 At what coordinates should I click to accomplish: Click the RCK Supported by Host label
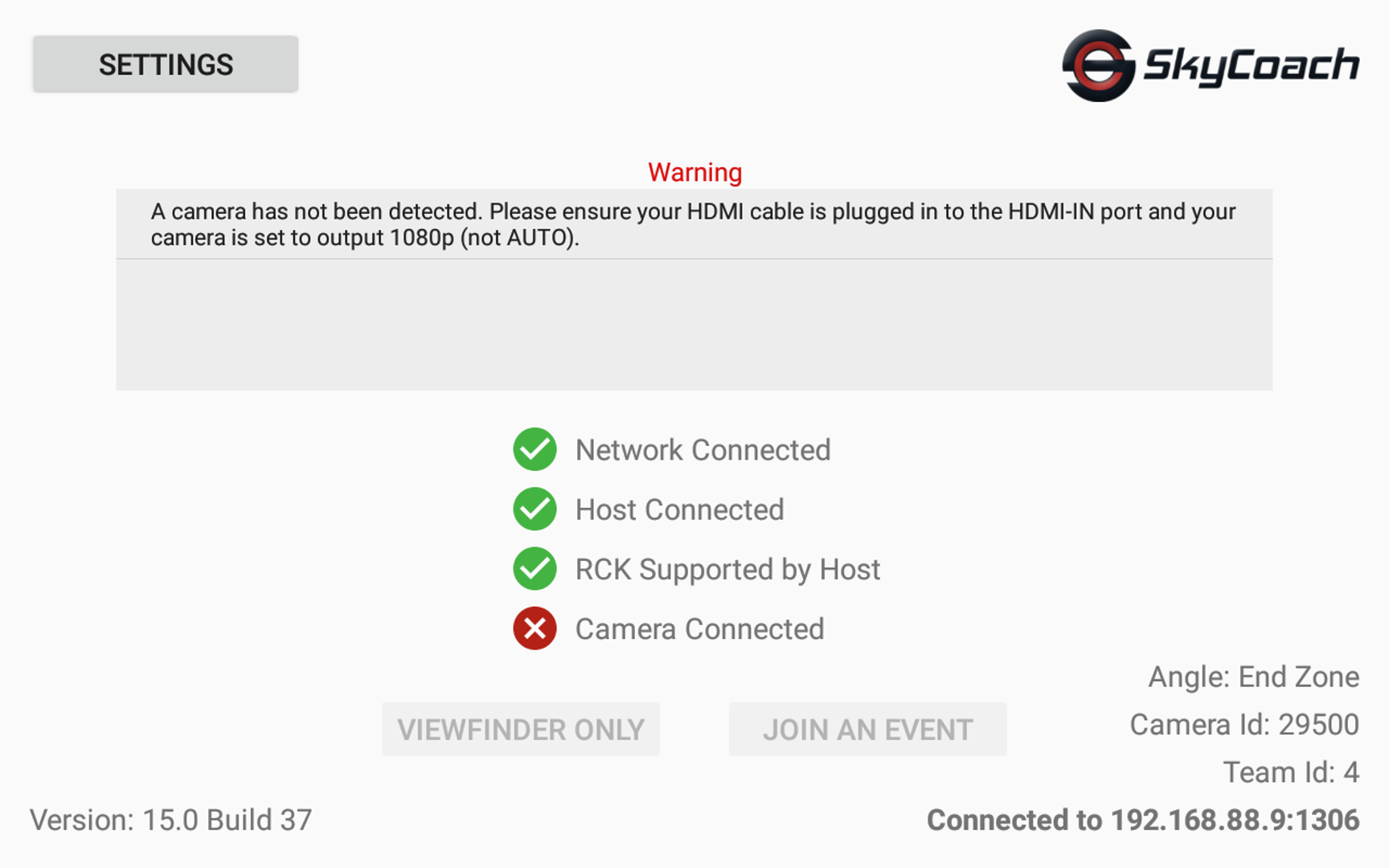click(x=727, y=570)
